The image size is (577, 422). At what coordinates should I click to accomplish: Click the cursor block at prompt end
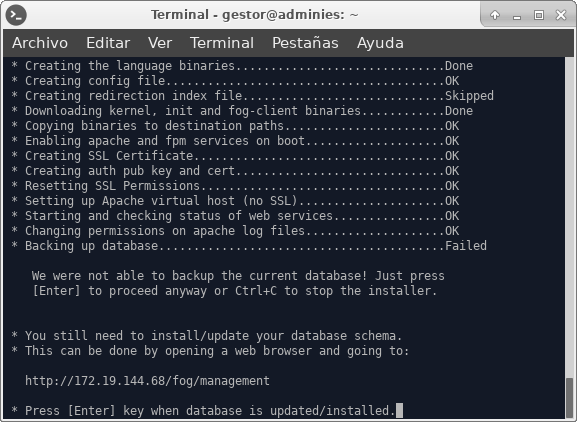[399, 410]
